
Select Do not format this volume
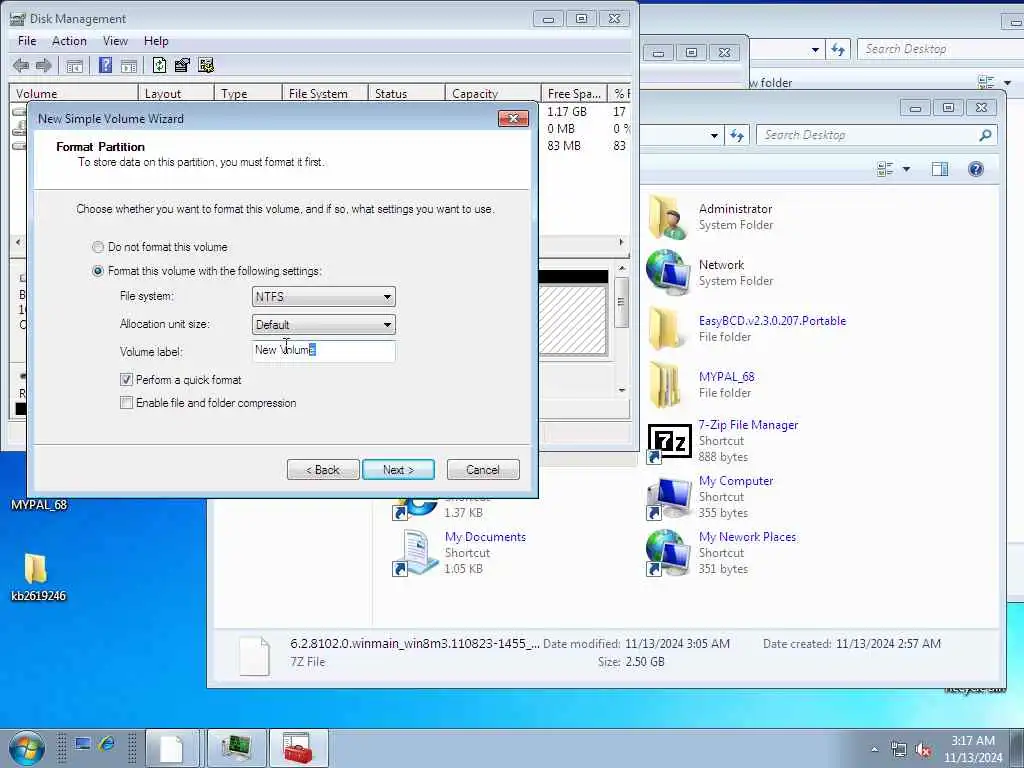click(x=98, y=248)
